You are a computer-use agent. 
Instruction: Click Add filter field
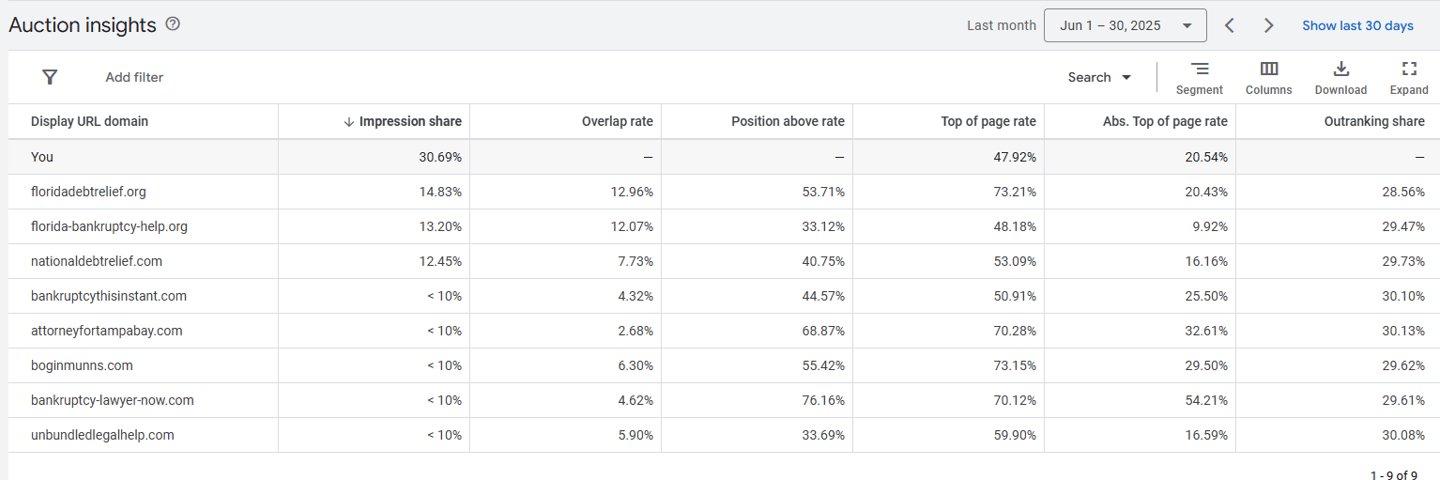(x=134, y=77)
